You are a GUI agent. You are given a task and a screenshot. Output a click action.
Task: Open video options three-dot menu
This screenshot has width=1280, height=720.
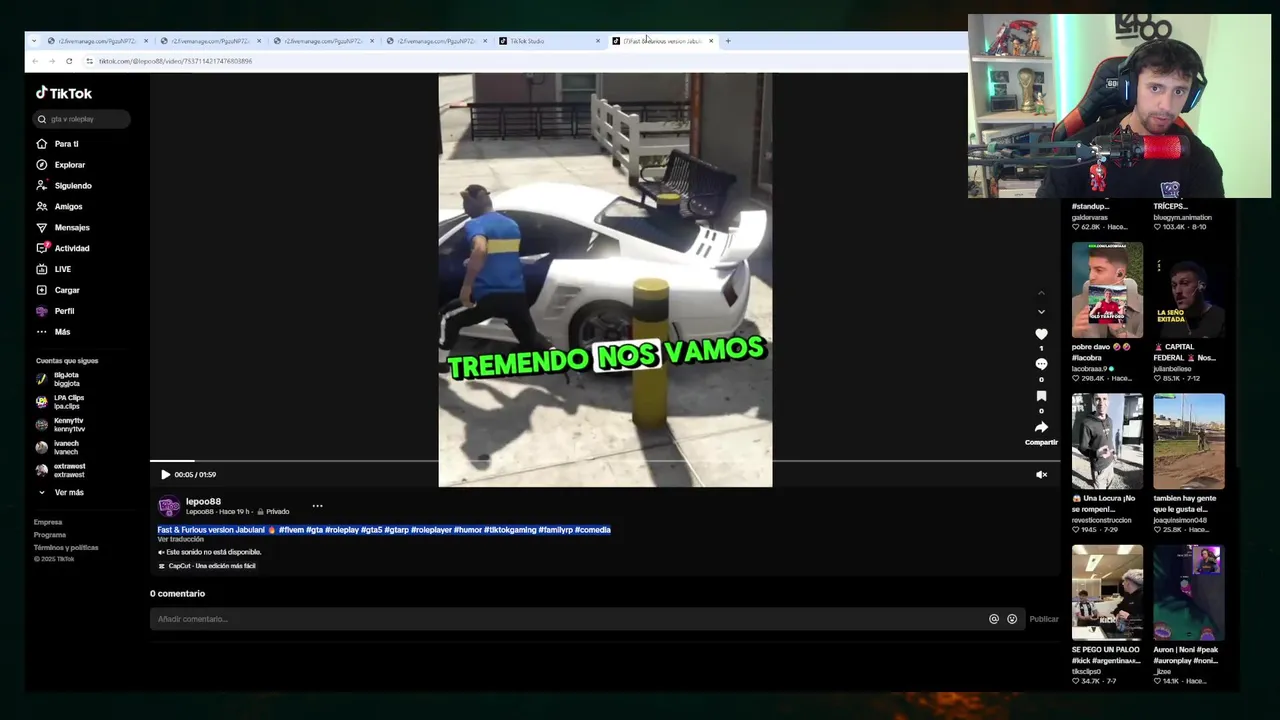[317, 506]
